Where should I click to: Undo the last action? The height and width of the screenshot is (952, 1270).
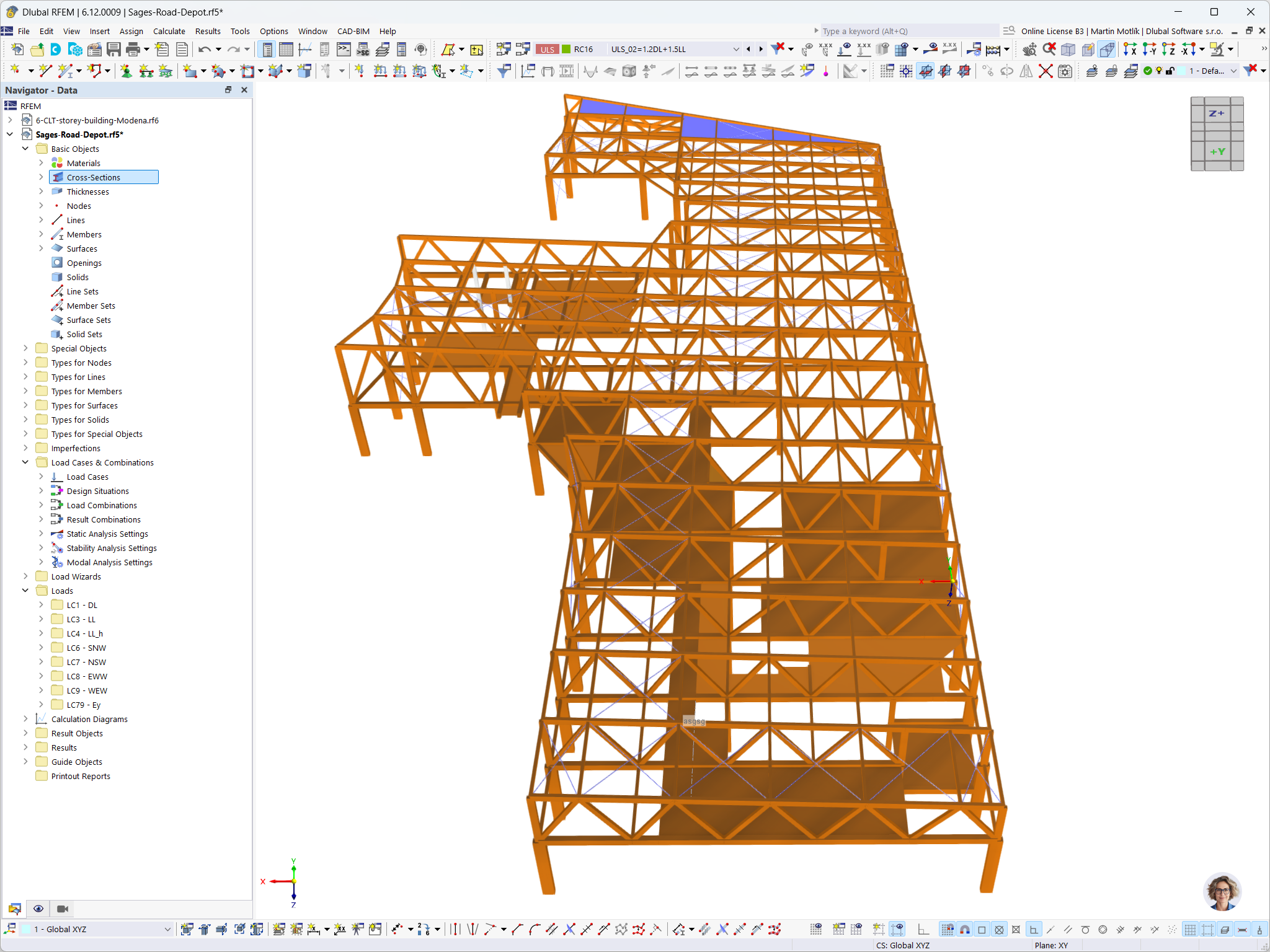pos(205,49)
